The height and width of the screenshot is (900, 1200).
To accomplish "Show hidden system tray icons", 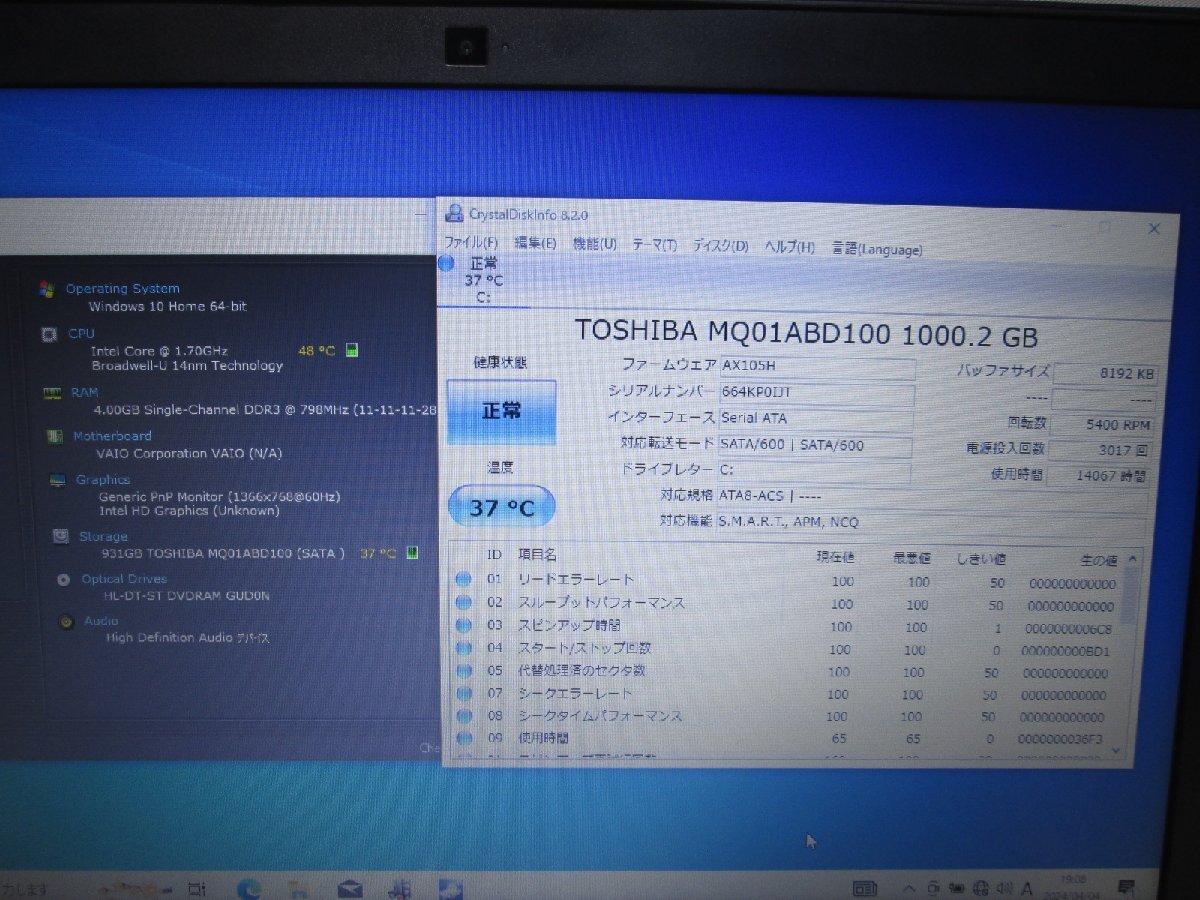I will 908,887.
